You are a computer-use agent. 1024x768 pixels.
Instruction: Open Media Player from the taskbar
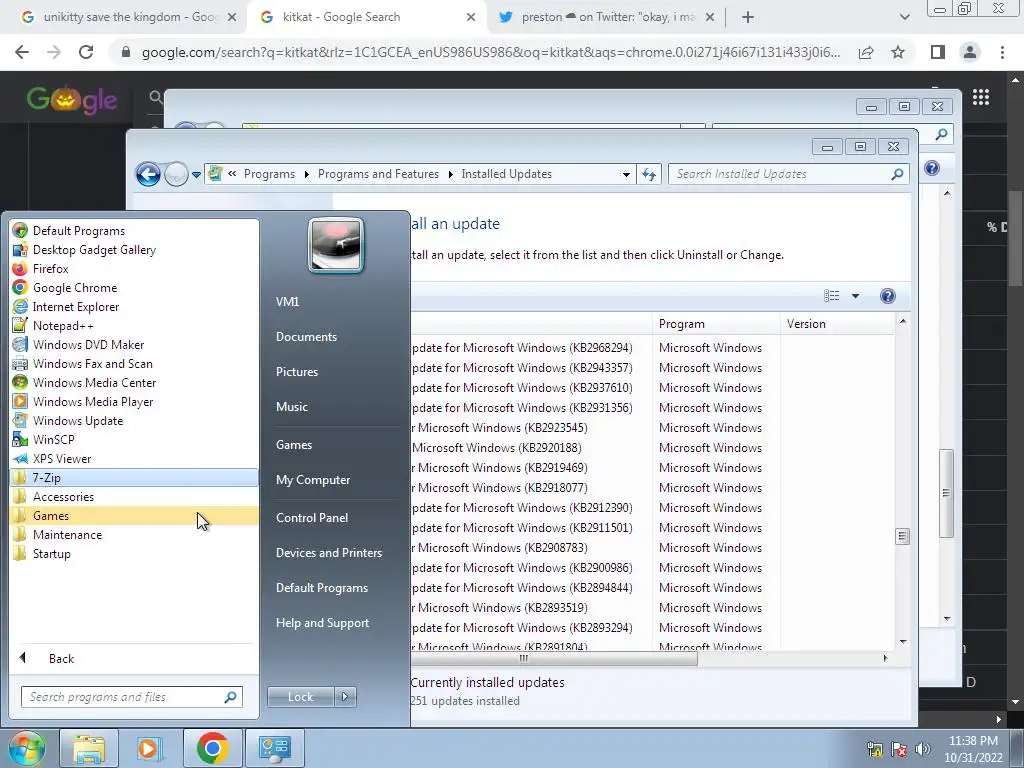149,748
